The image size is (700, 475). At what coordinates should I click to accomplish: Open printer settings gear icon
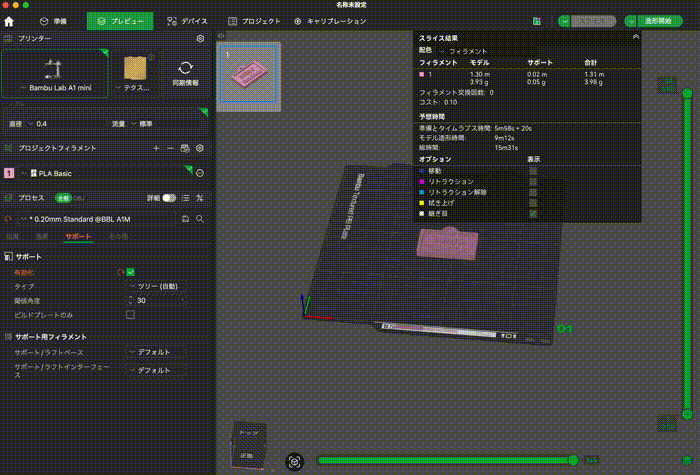[200, 38]
